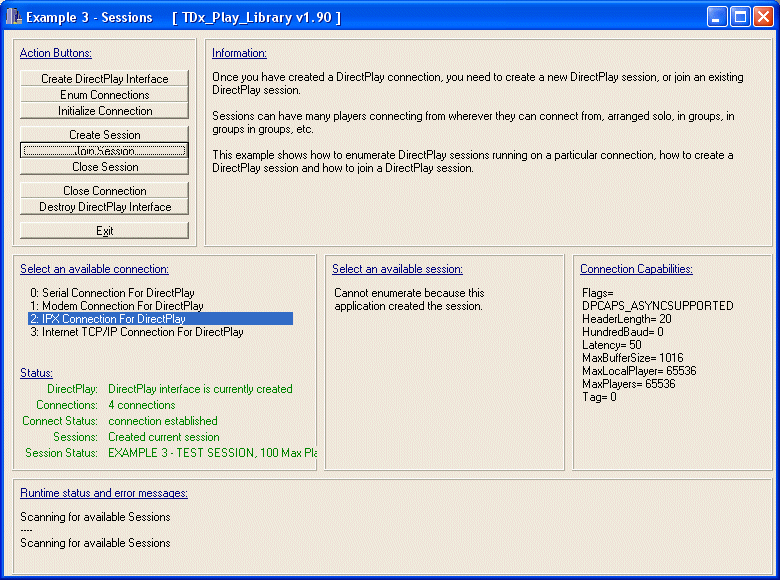The width and height of the screenshot is (780, 580).
Task: Click the Enum Connections button
Action: coord(104,95)
